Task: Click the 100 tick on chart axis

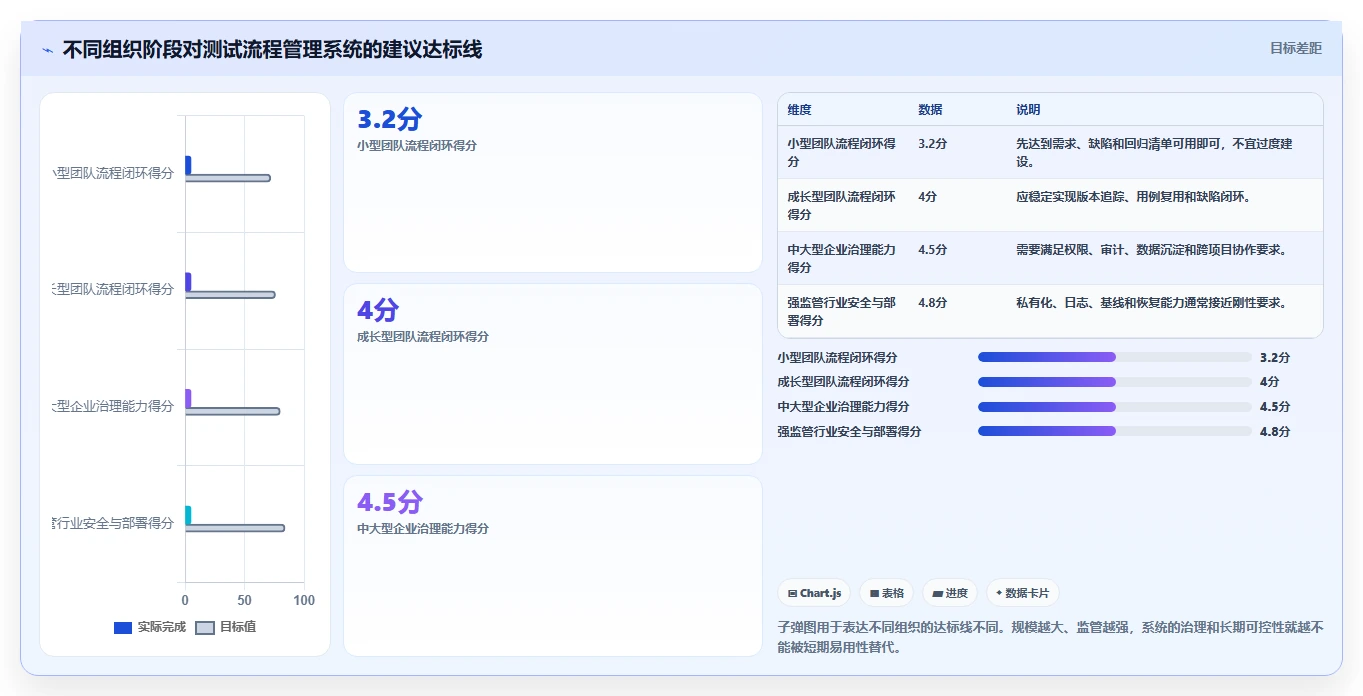Action: 304,600
